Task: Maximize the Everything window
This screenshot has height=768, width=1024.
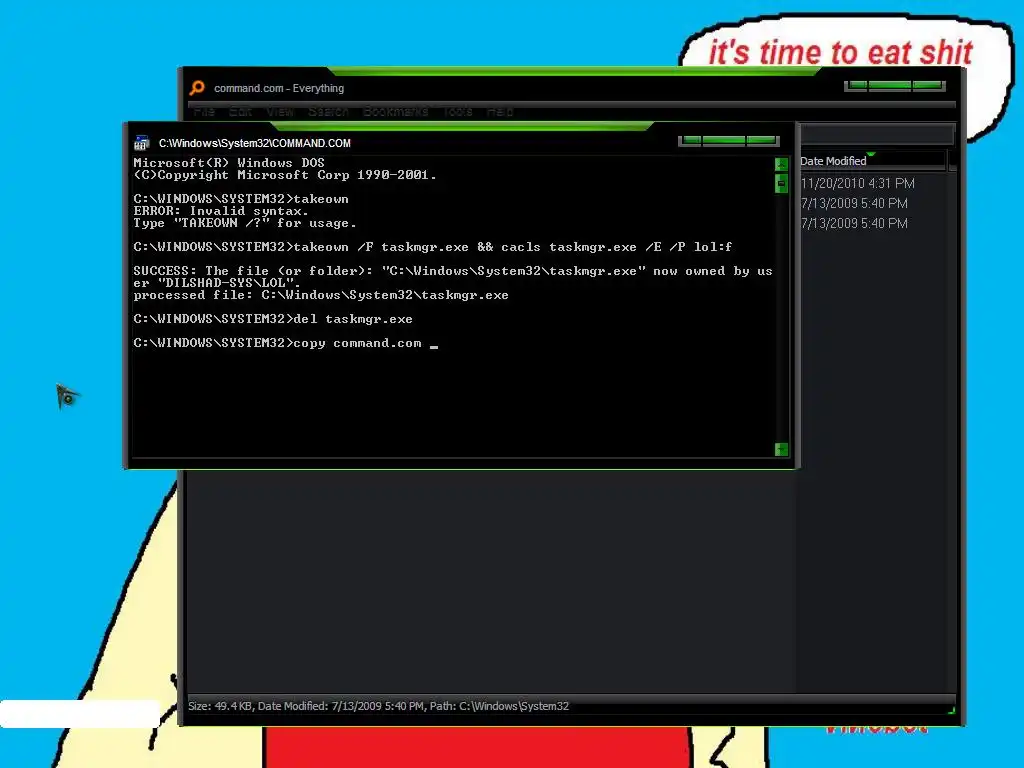Action: (889, 86)
